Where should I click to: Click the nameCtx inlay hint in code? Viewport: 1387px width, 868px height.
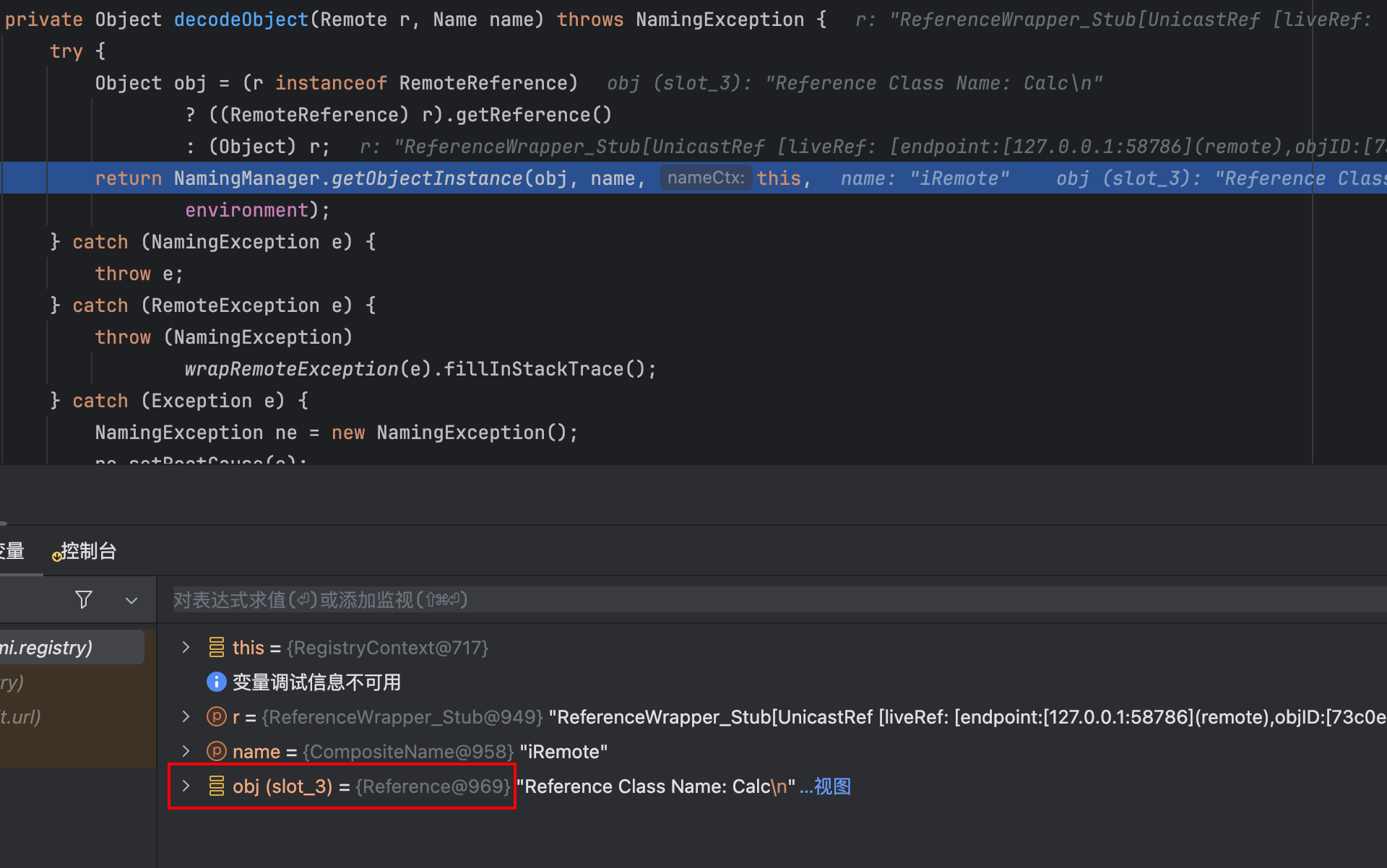point(705,178)
